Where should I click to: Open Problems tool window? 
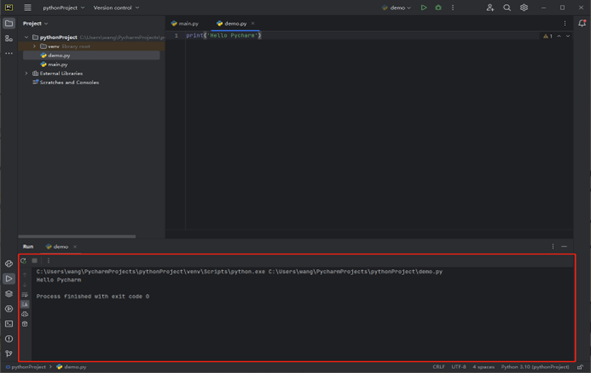coord(9,339)
